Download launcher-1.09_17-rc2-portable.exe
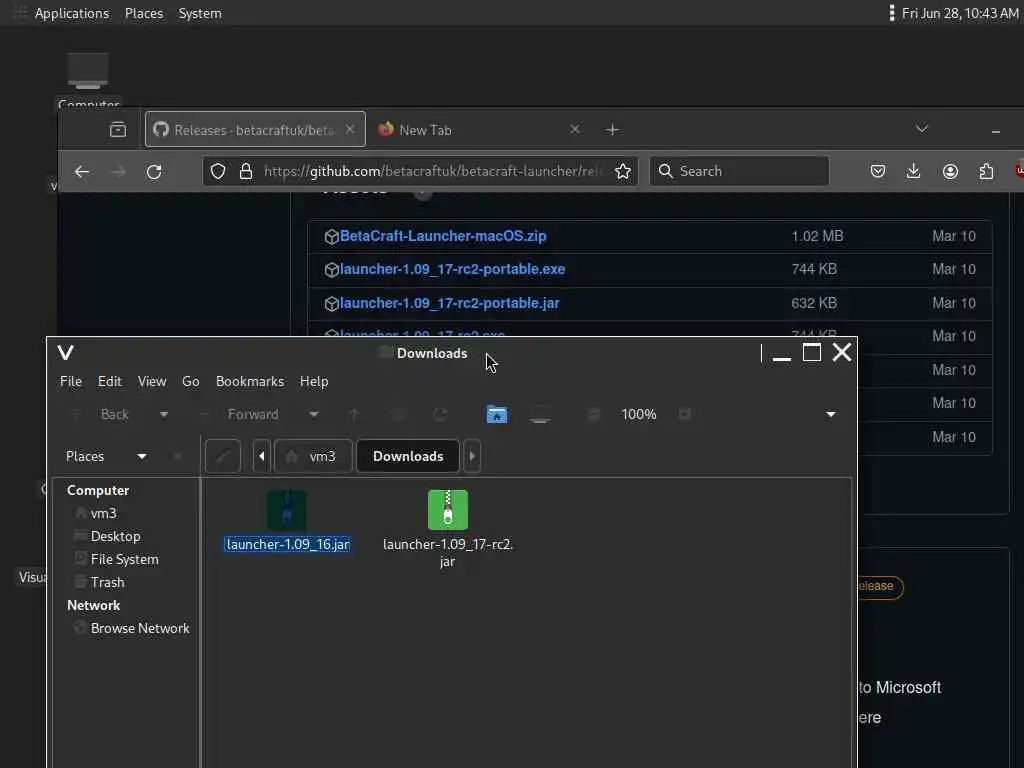This screenshot has width=1024, height=768. coord(452,269)
